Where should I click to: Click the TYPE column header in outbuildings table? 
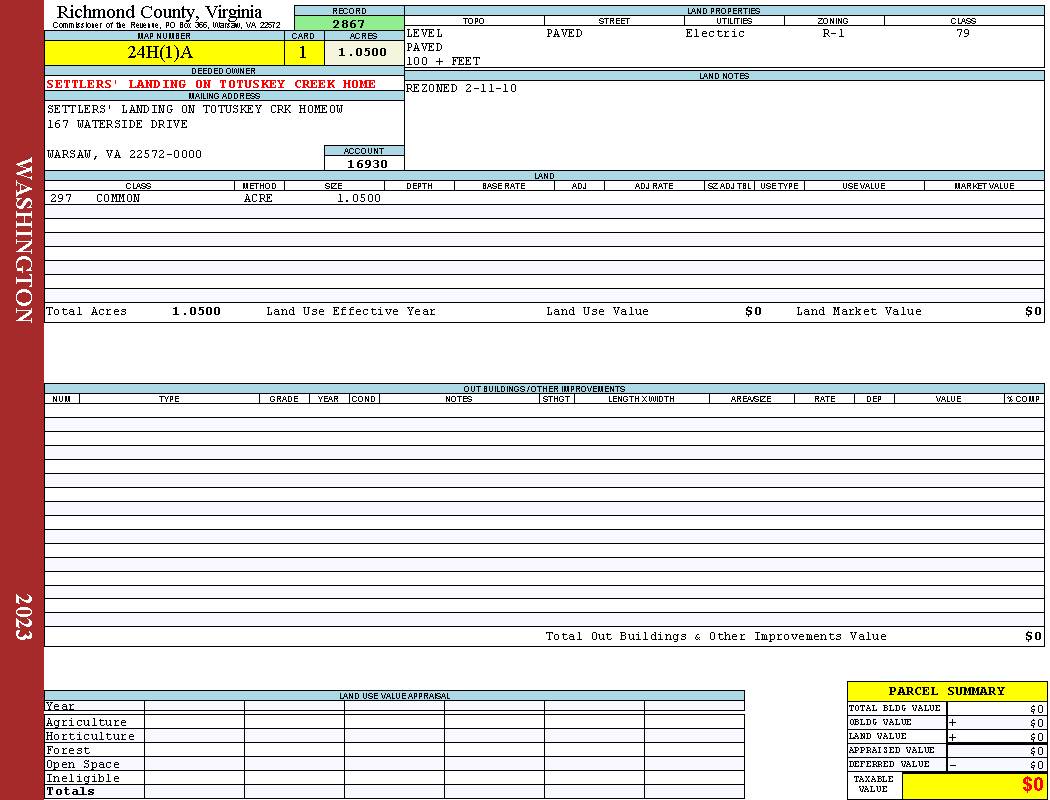169,398
